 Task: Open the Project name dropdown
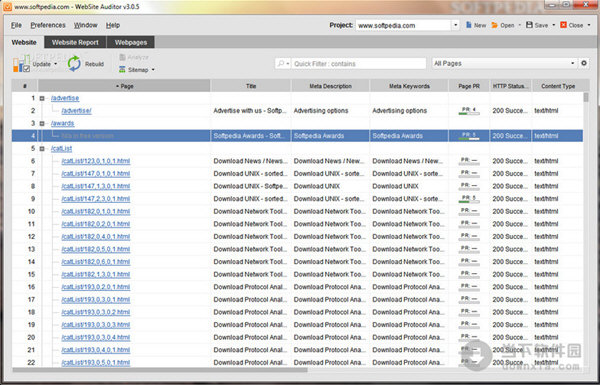tap(455, 25)
